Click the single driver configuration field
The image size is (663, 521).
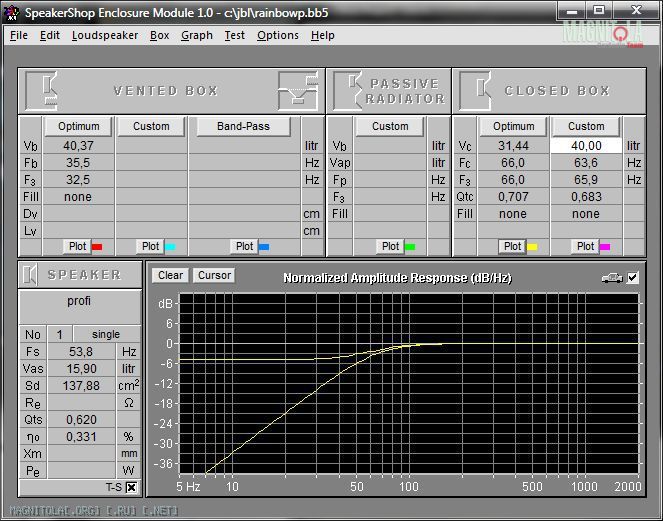(x=107, y=335)
